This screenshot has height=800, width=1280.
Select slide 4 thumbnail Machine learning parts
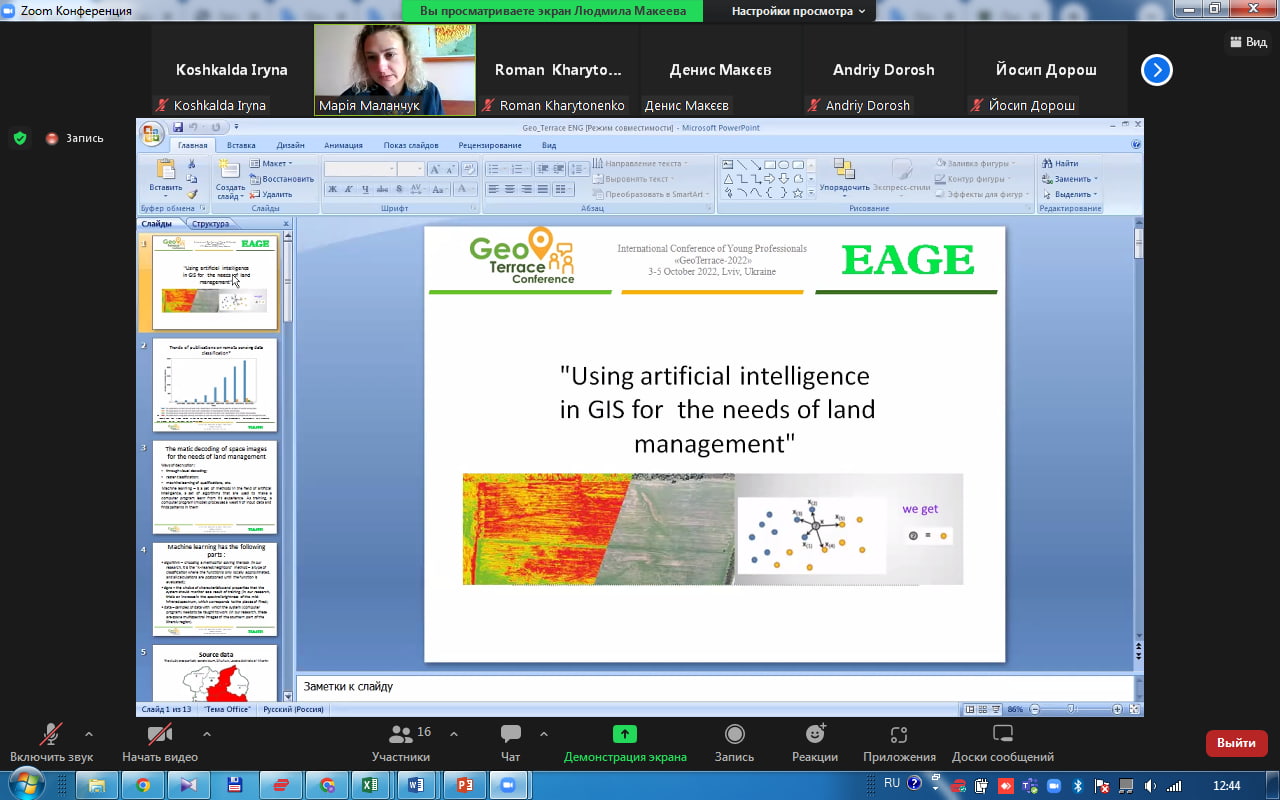pos(215,589)
